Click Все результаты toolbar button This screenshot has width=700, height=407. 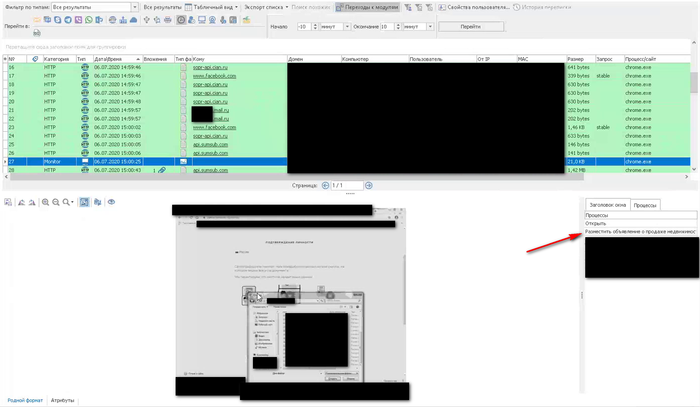162,7
